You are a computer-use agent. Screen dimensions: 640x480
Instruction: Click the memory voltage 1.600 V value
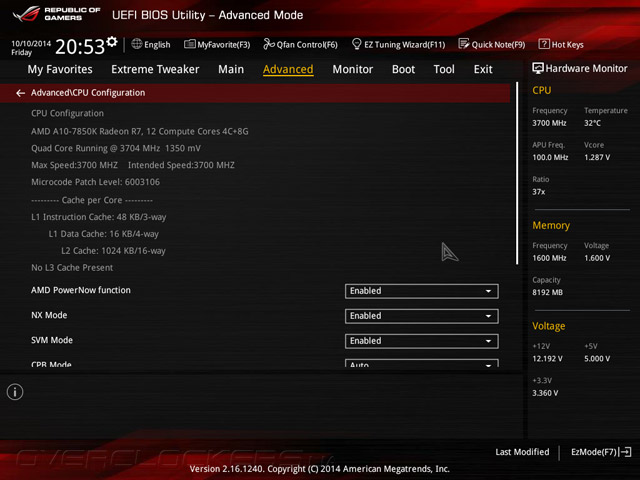pyautogui.click(x=597, y=258)
